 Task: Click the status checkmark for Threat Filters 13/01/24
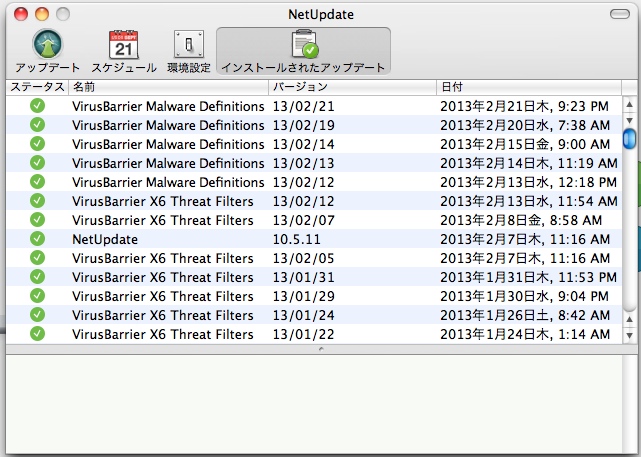pos(37,315)
